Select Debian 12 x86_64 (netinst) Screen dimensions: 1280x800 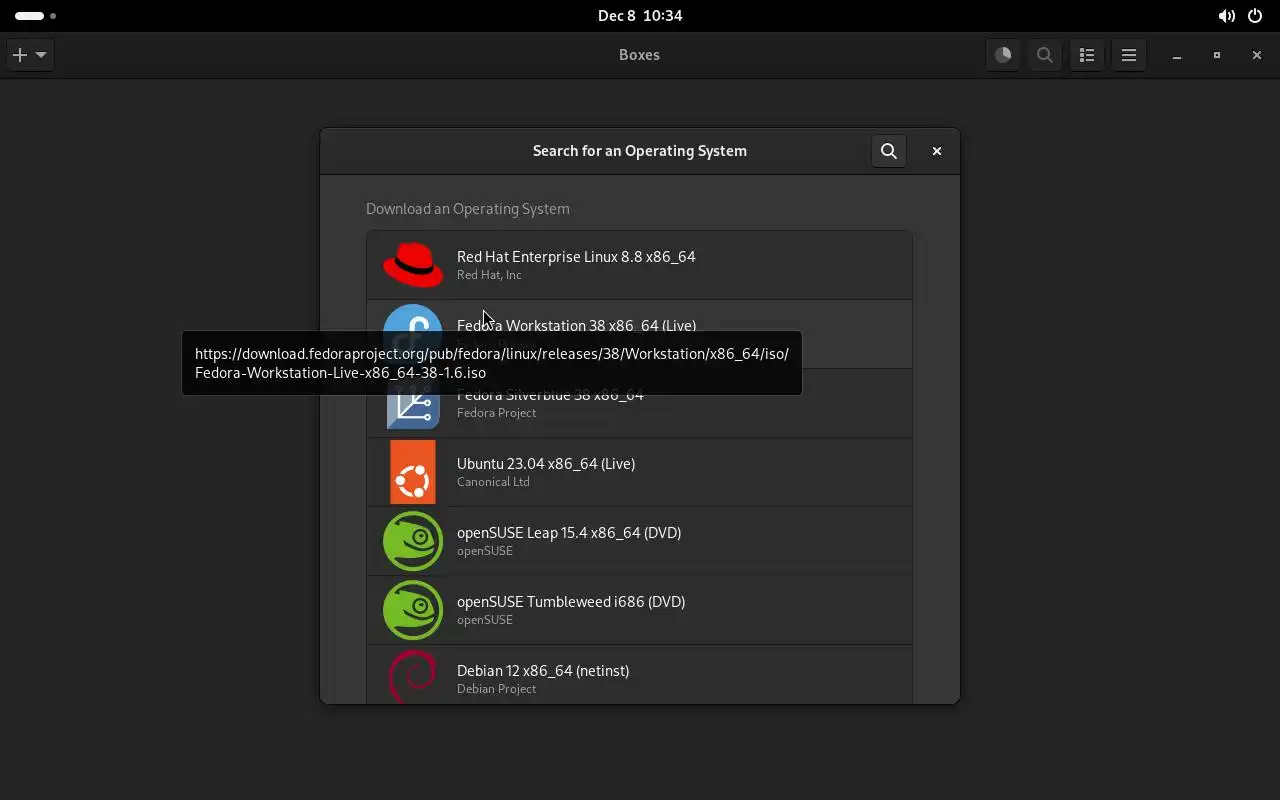639,675
